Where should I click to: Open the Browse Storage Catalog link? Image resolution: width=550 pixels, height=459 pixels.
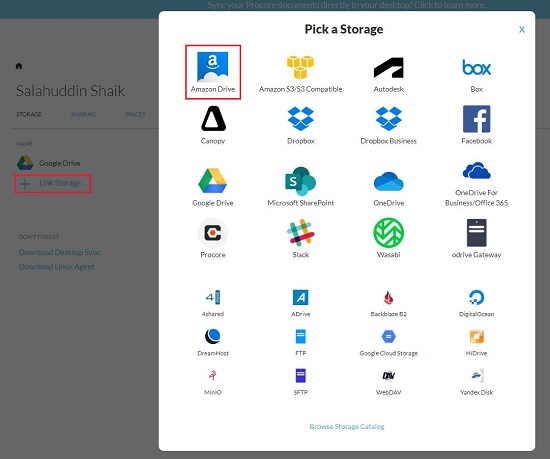click(x=347, y=426)
